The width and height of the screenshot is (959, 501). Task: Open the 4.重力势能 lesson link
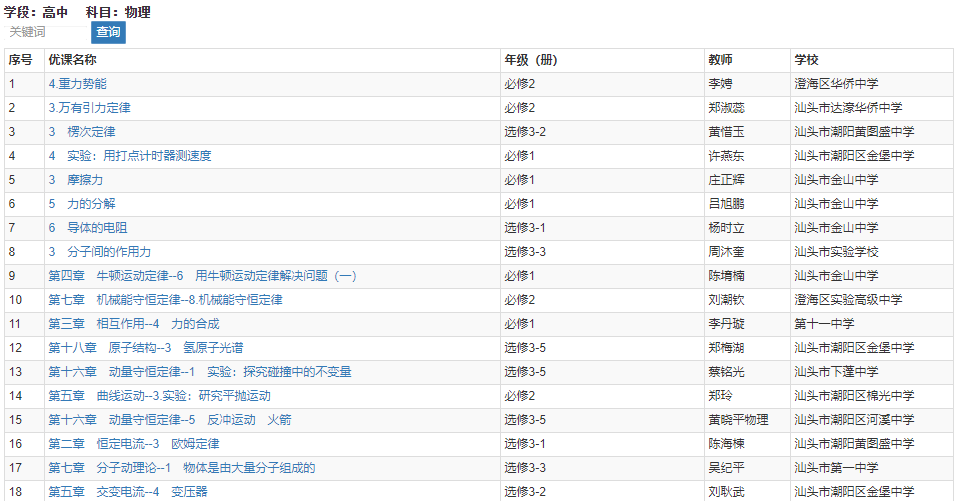(78, 84)
